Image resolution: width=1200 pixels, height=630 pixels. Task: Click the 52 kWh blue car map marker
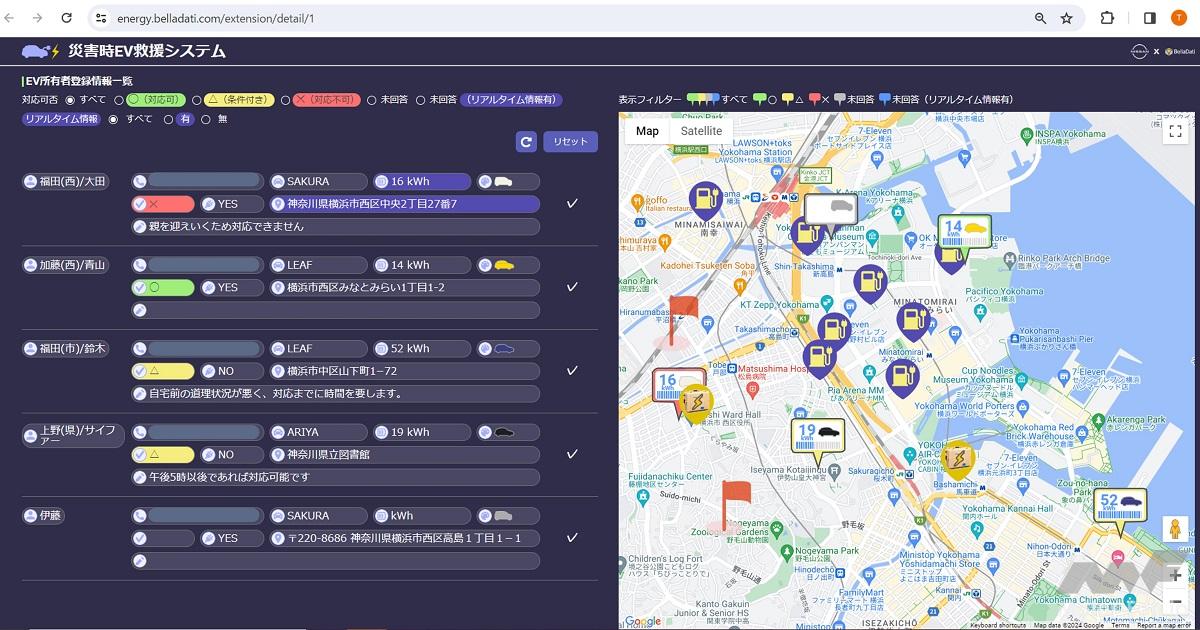[1118, 505]
